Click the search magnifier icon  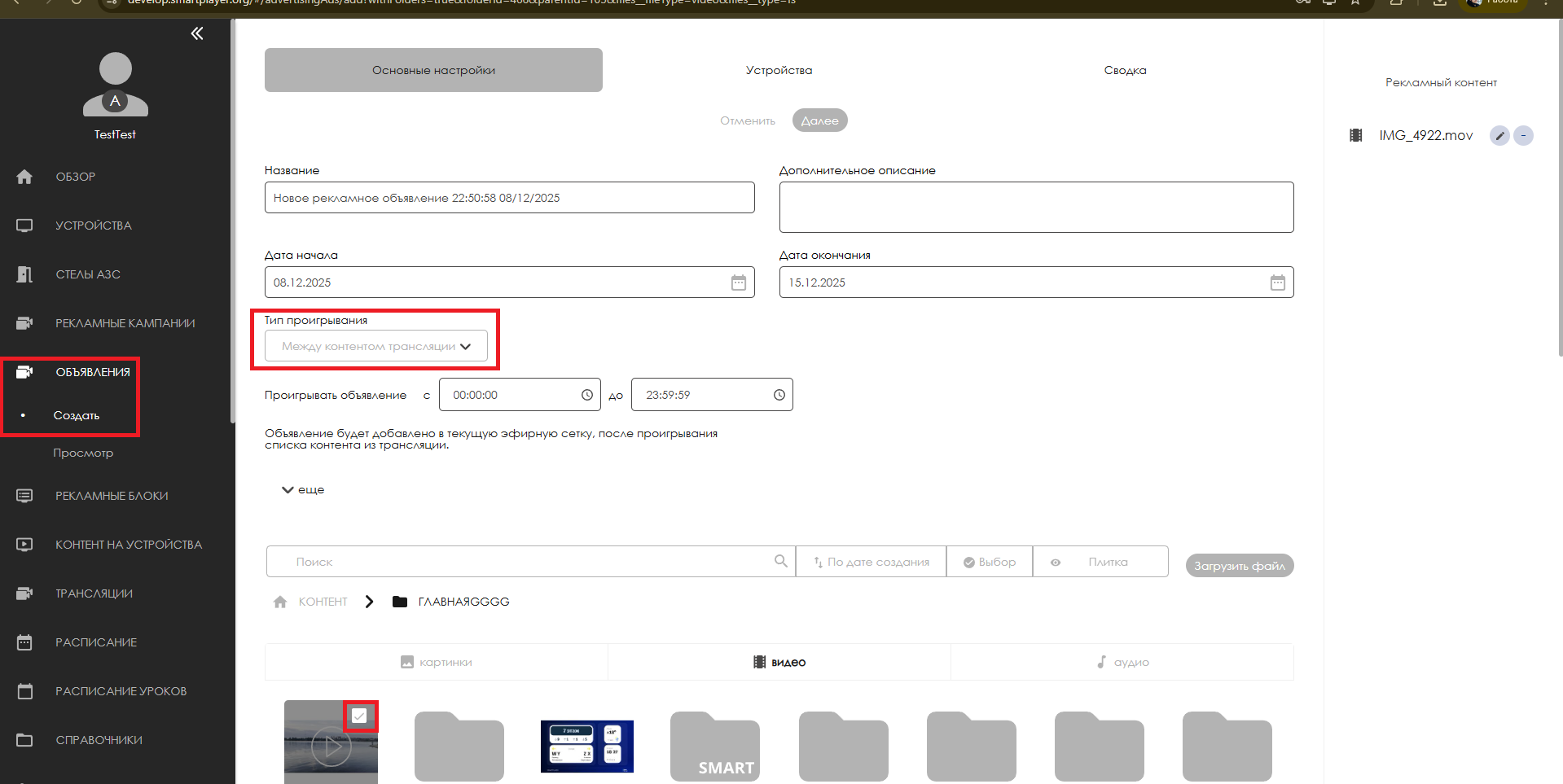point(780,561)
